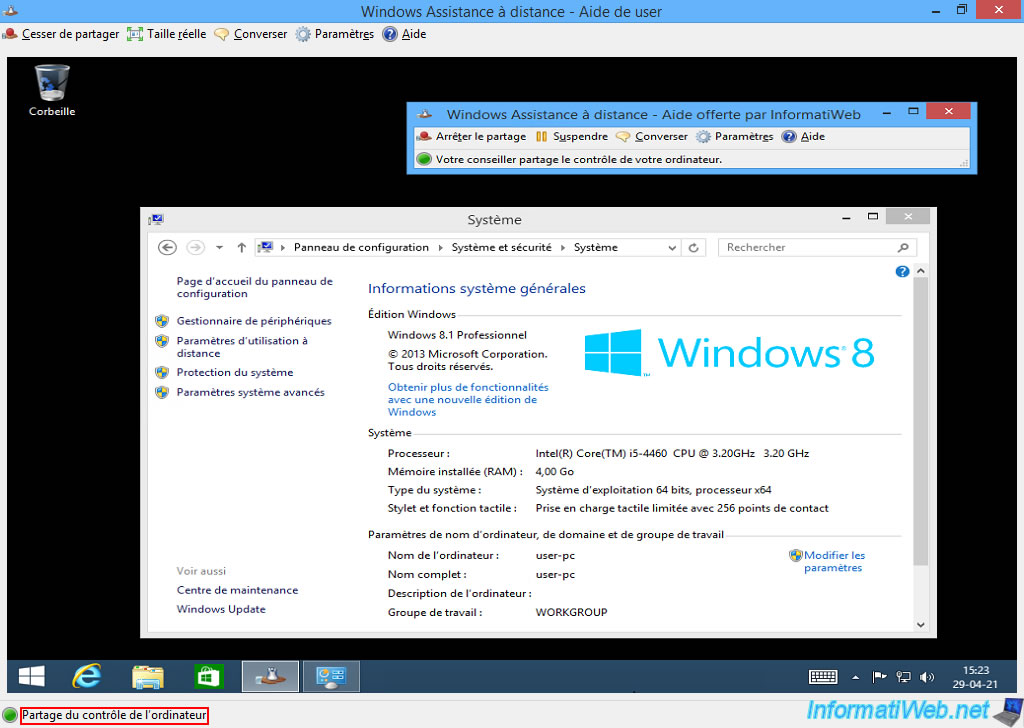1024x728 pixels.
Task: Select Panneau de configuration breadcrumb
Action: (x=361, y=247)
